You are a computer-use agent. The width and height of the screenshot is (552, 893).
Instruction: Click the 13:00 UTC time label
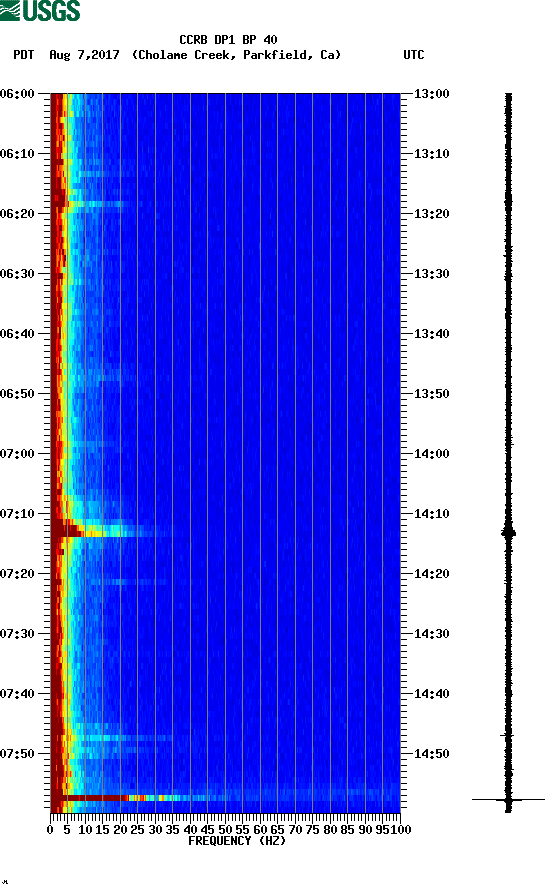(431, 93)
